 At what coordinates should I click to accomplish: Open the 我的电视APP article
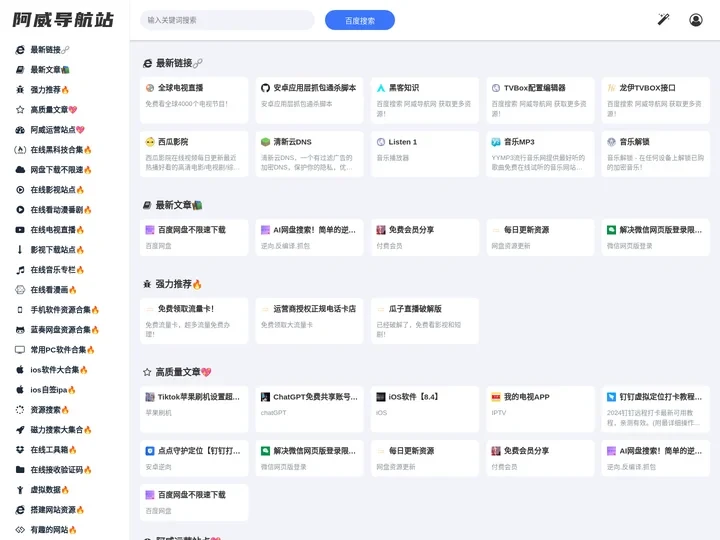pyautogui.click(x=540, y=409)
